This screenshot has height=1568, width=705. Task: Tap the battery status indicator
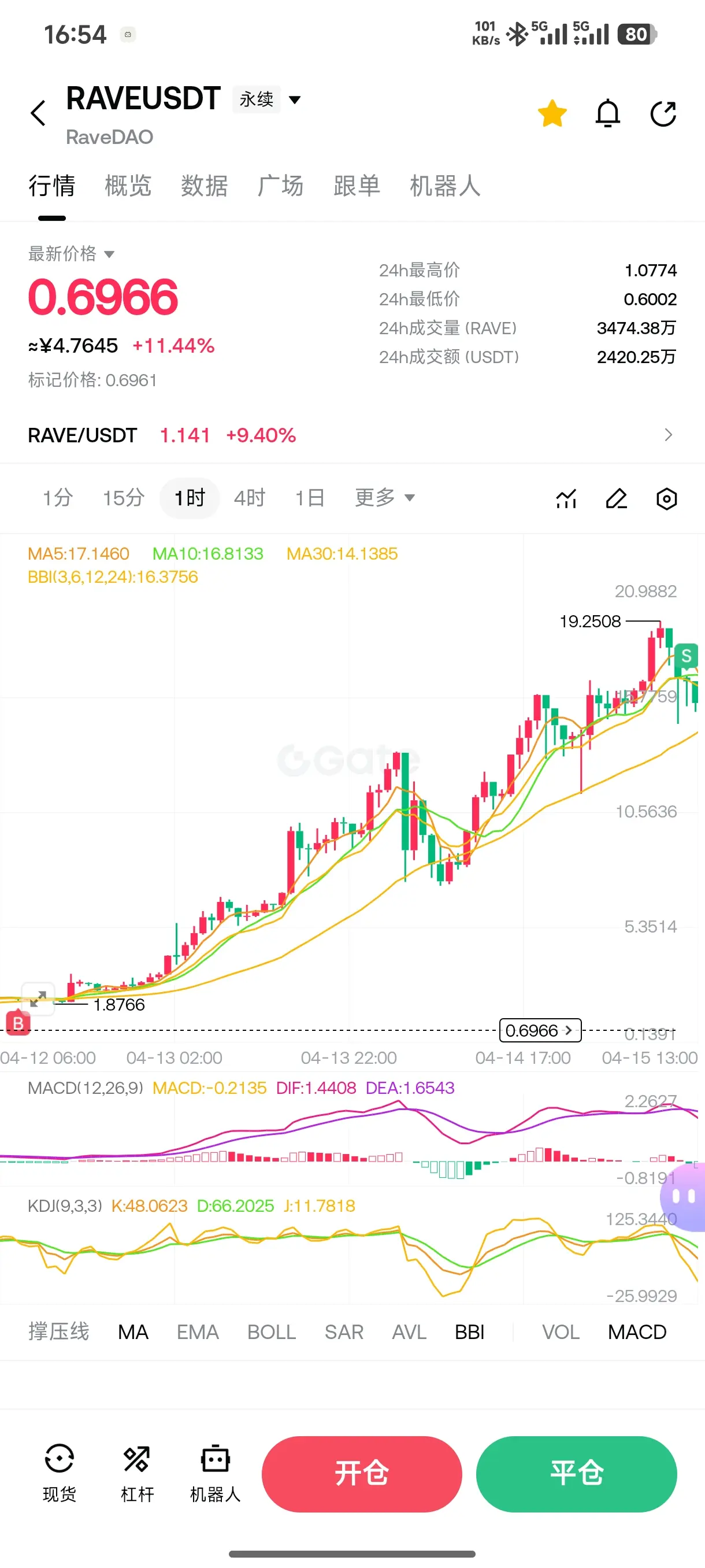pos(636,34)
